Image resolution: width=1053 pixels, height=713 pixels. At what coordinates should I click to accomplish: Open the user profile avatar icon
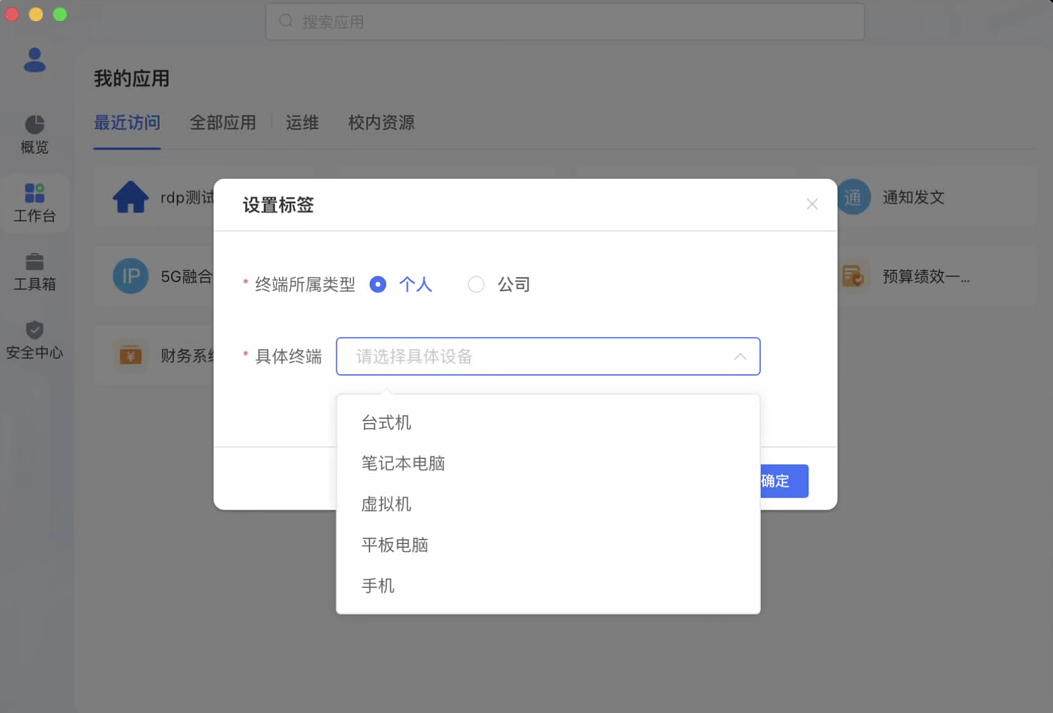pos(35,60)
